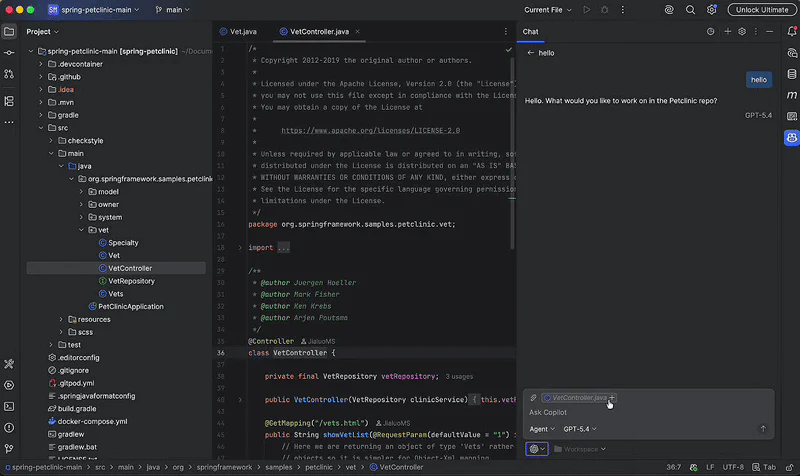Open the Apache license URL link
Viewport: 800px width, 476px height.
click(370, 131)
